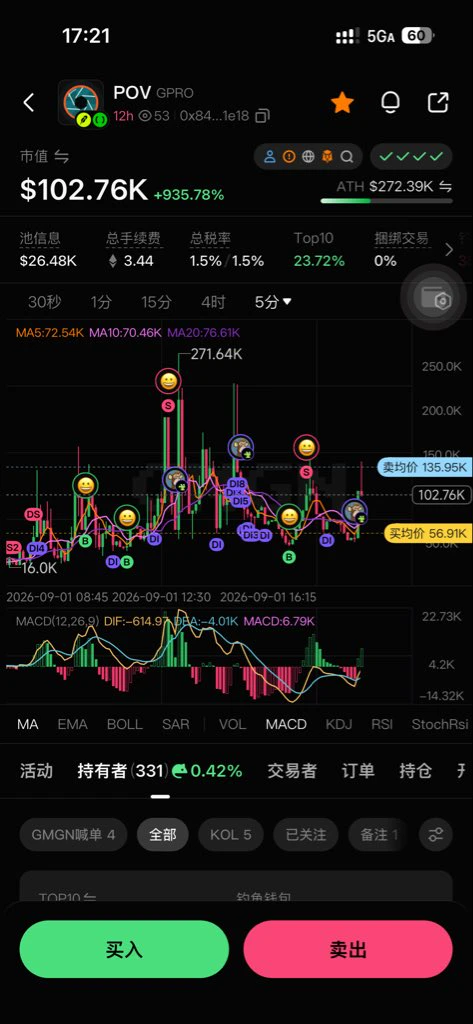The image size is (473, 1024).
Task: Tap the MA20:76.61K indicator label
Action: pyautogui.click(x=203, y=333)
